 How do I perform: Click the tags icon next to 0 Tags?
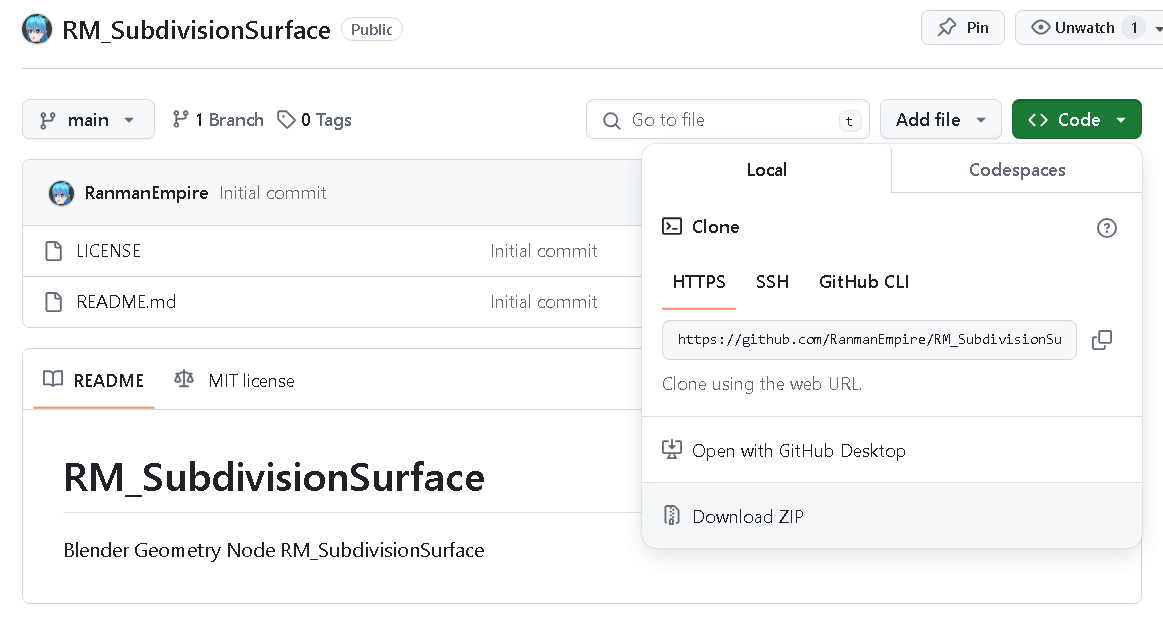pos(287,120)
